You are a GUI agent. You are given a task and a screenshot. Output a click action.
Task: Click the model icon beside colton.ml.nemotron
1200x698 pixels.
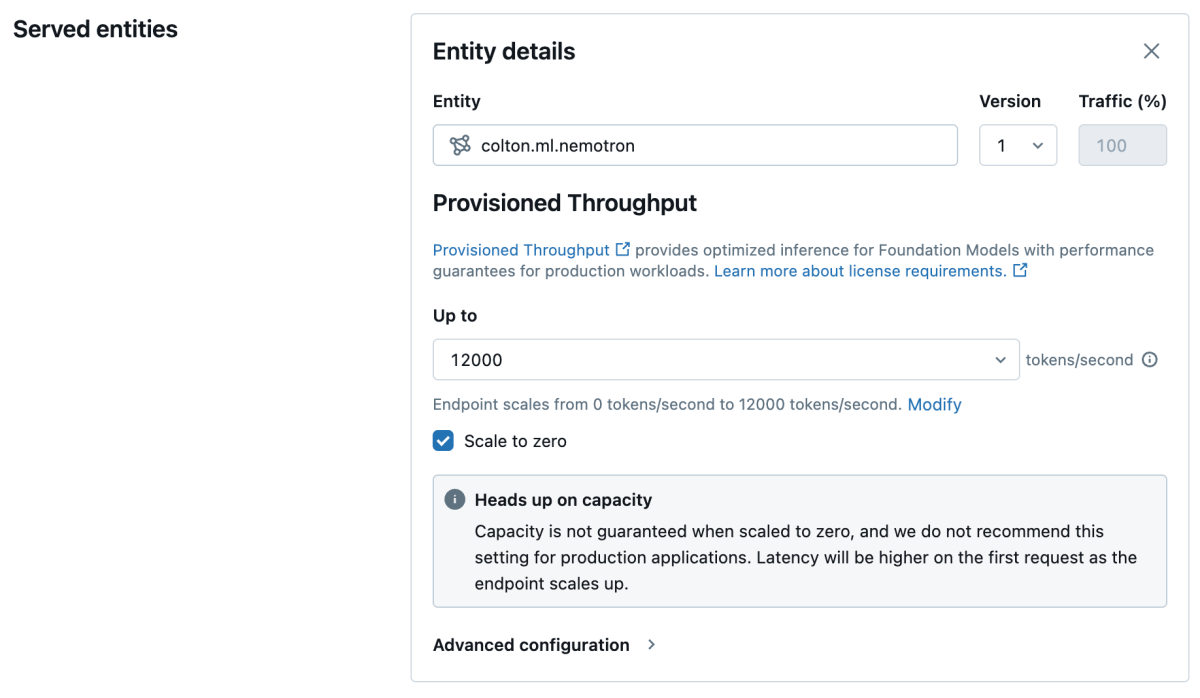pos(460,146)
